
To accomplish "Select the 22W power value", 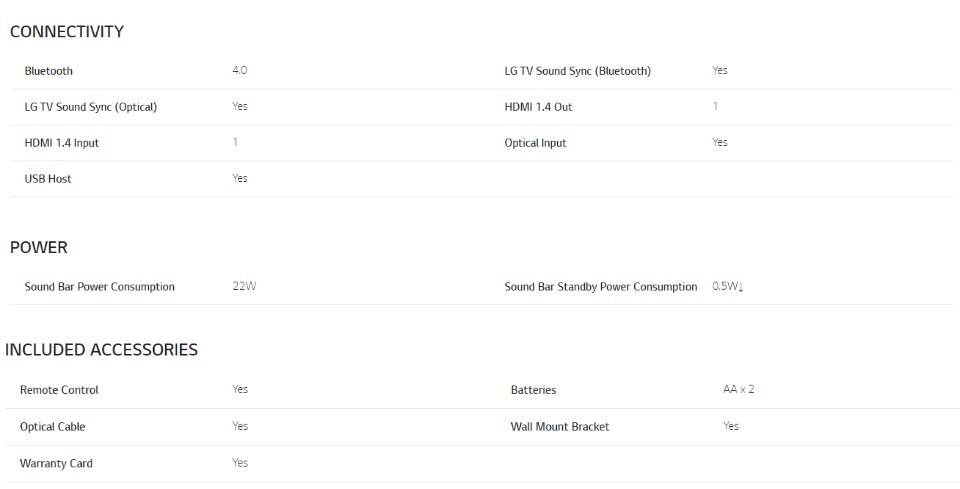I will [244, 286].
